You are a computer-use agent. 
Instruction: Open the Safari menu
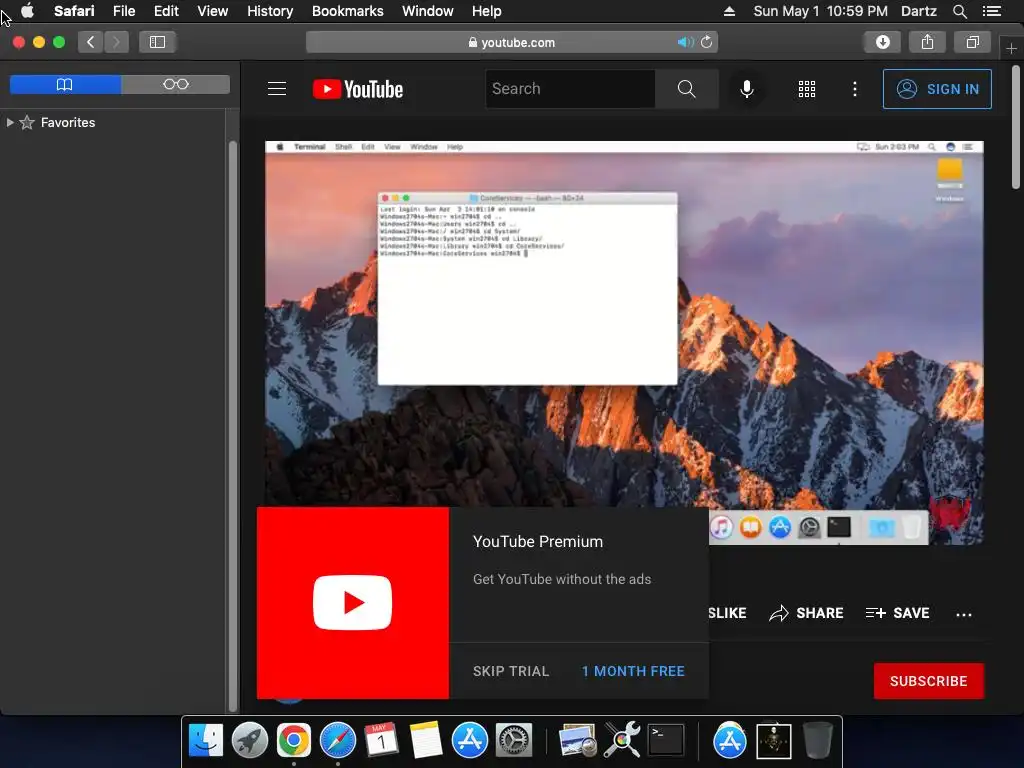click(x=74, y=11)
